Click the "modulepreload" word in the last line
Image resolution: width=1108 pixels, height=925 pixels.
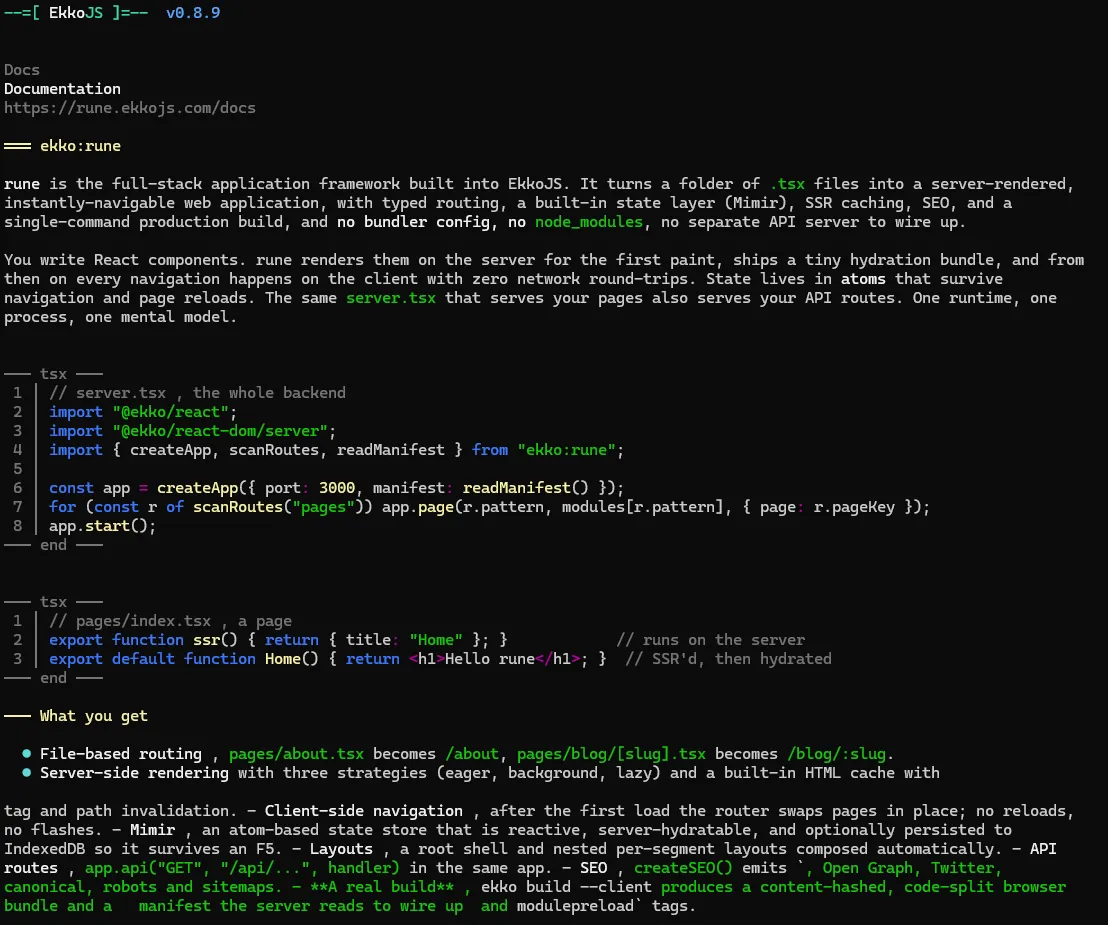(x=575, y=907)
